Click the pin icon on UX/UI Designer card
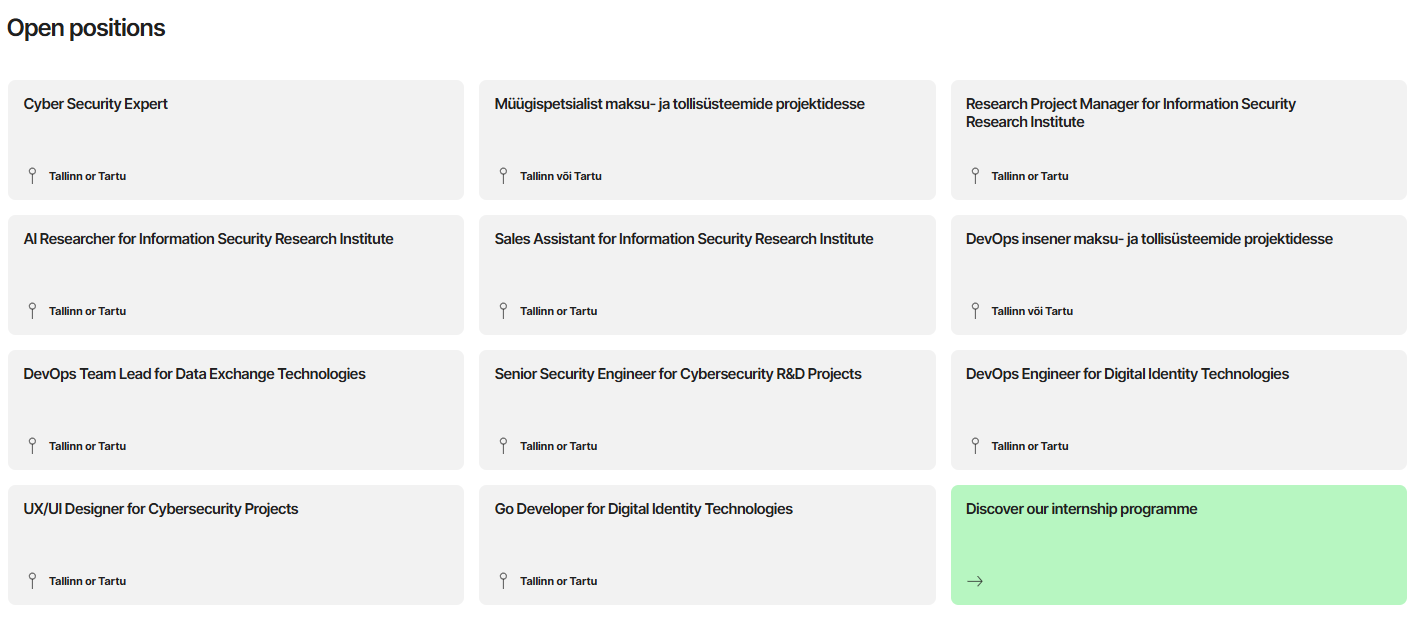1410x618 pixels. coord(33,580)
